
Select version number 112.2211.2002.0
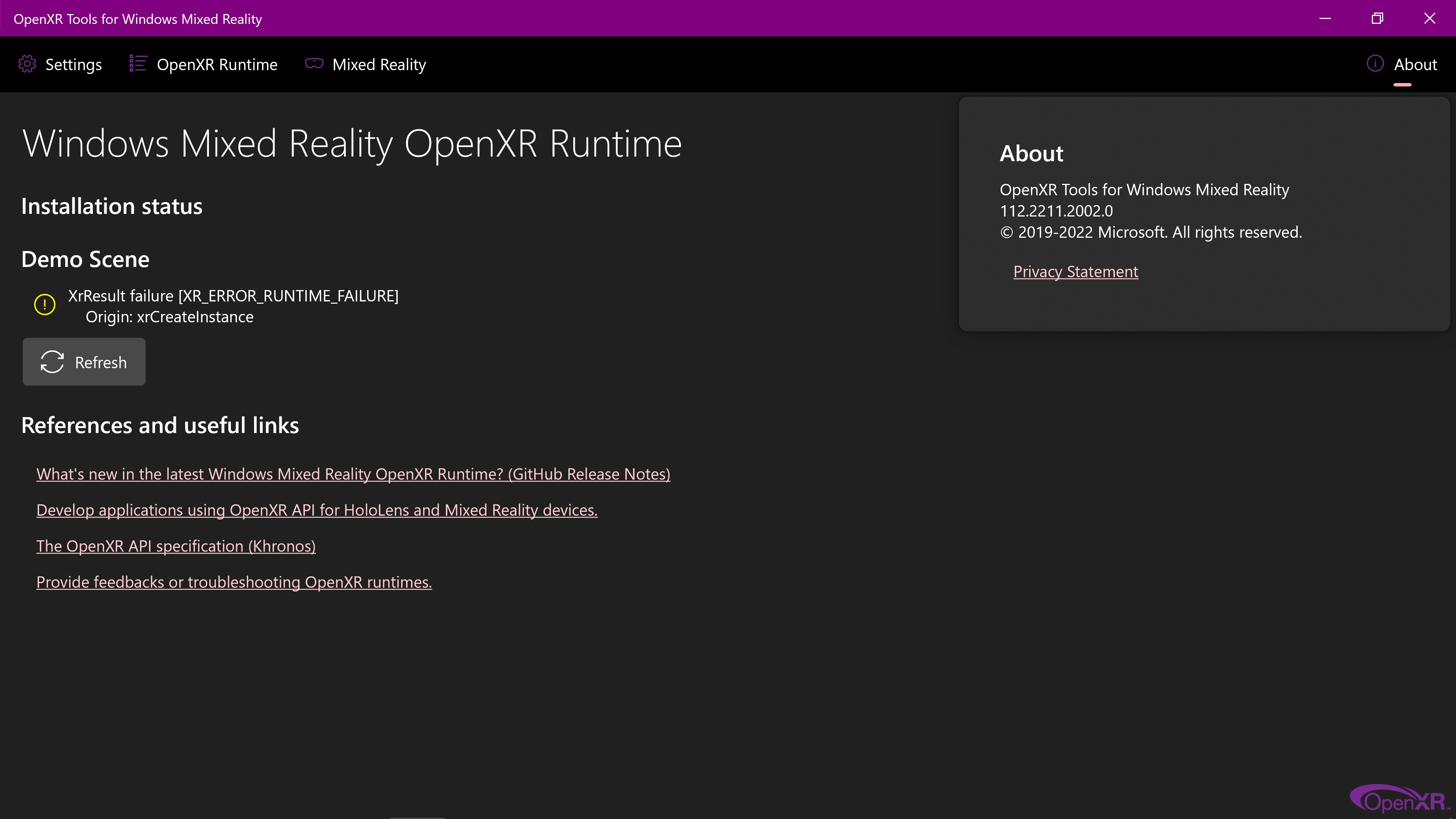pos(1056,211)
